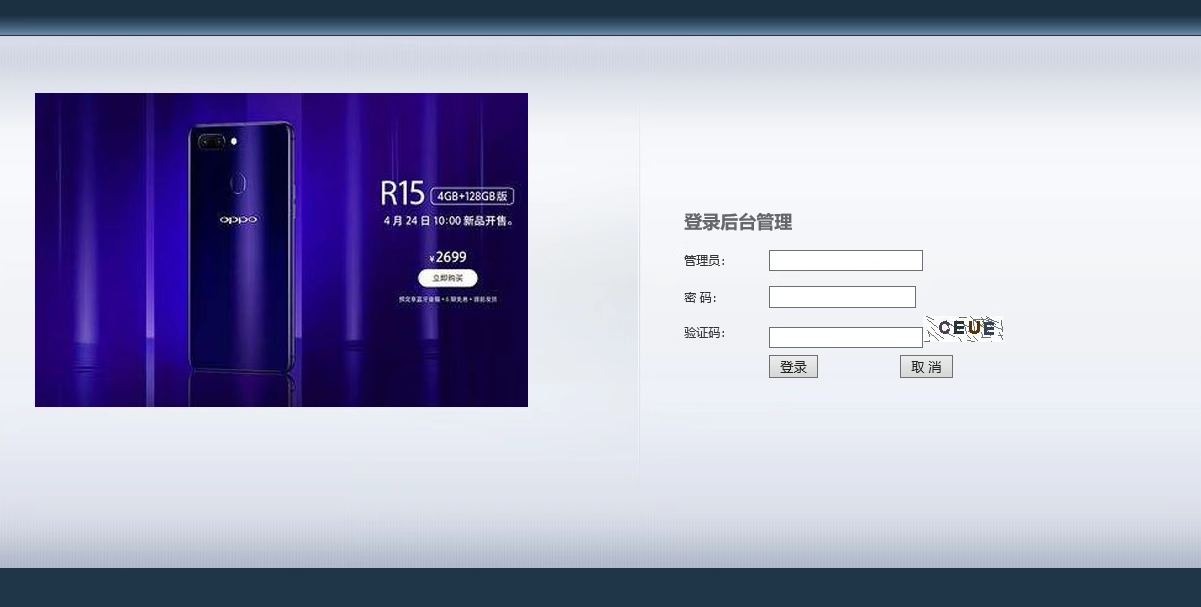Screen dimensions: 1201x607
Task: Open the OPPO R15 promotional banner
Action: coord(281,250)
